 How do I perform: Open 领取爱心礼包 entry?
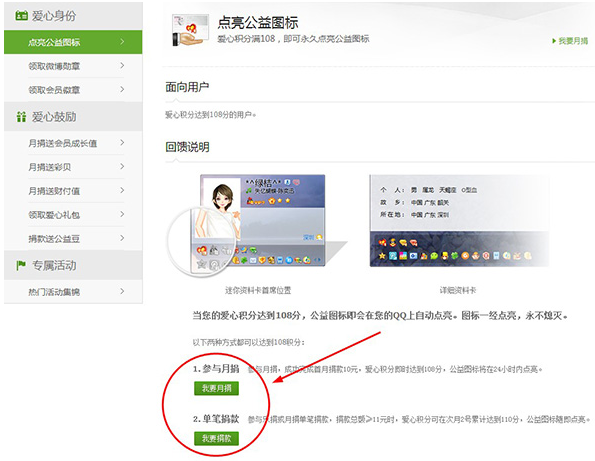73,215
